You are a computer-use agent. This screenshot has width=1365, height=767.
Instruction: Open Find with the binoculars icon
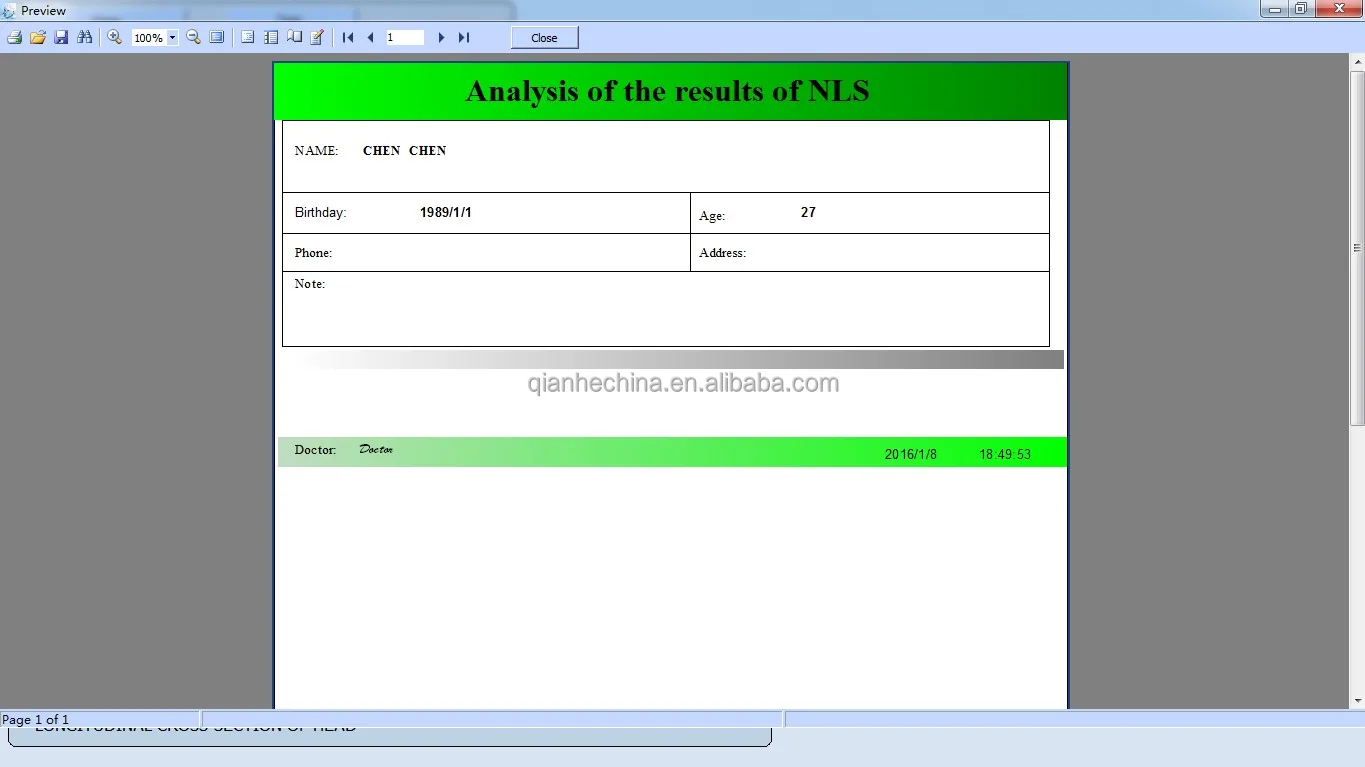(84, 37)
